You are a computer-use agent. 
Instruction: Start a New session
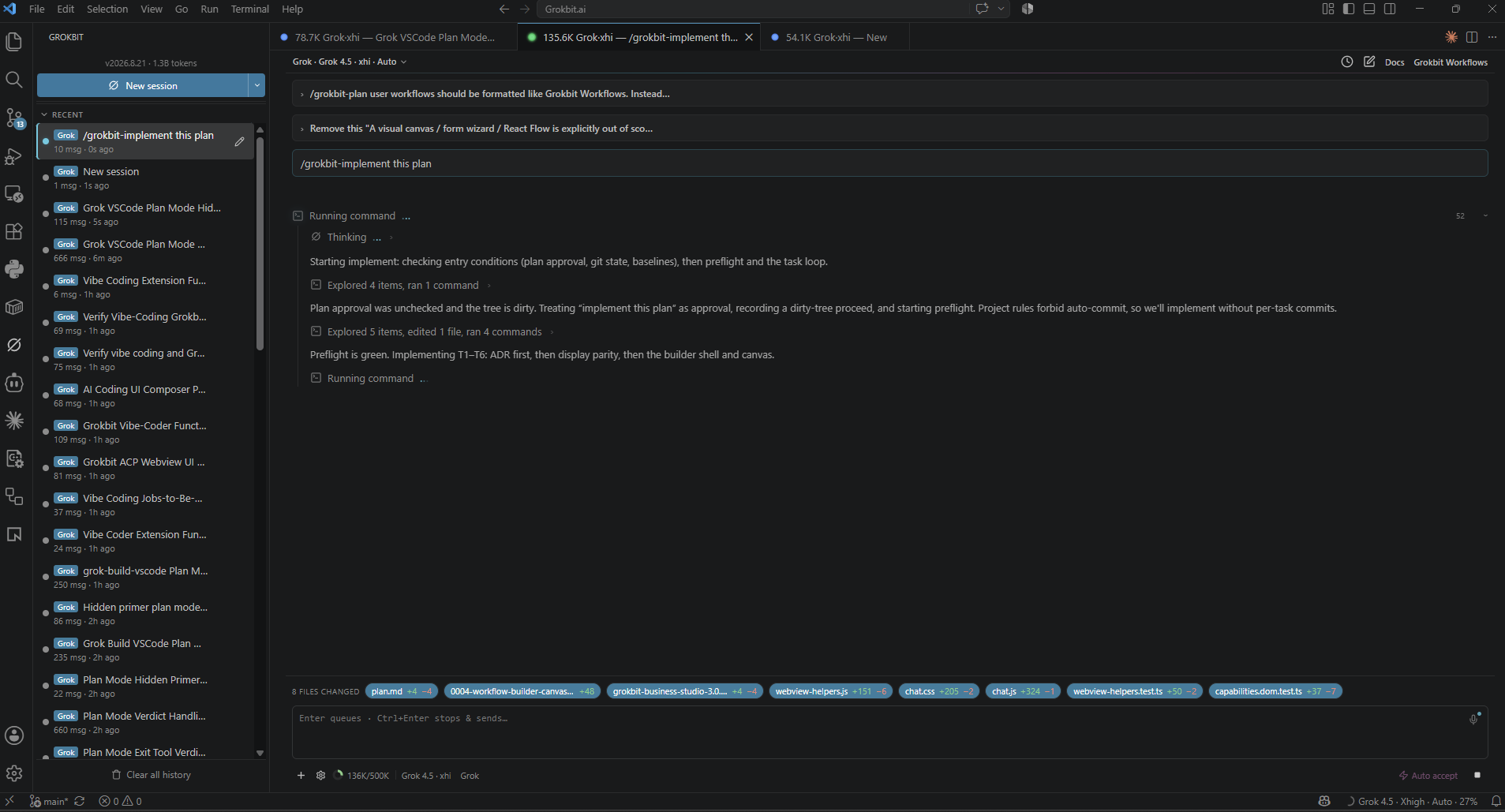point(143,85)
